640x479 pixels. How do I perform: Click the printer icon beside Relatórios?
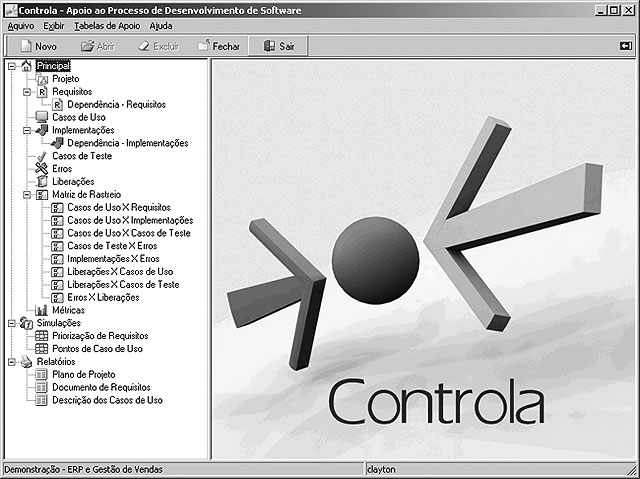27,361
